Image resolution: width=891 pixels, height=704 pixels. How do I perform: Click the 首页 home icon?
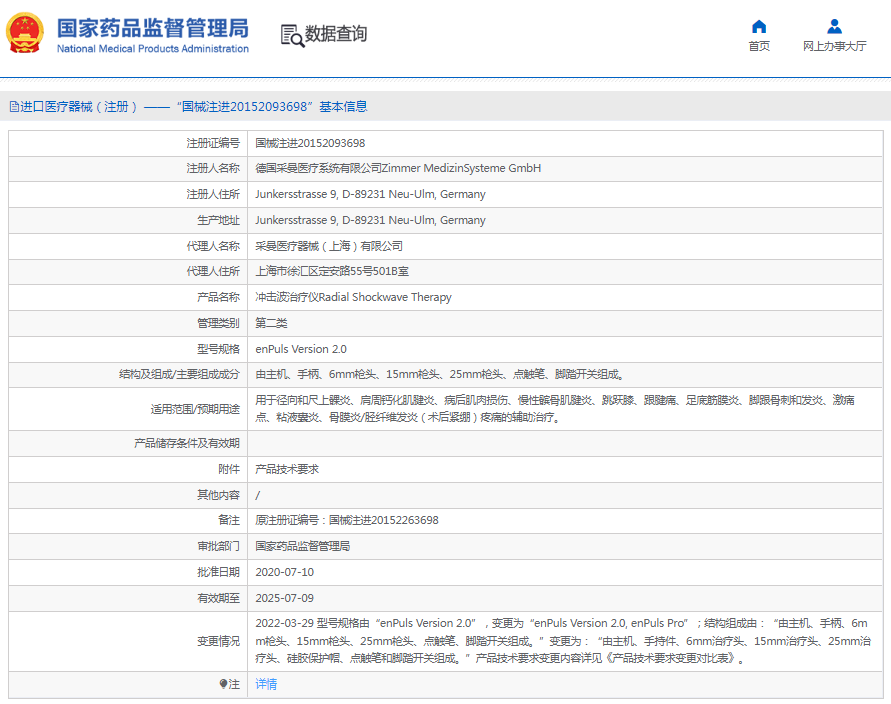pyautogui.click(x=759, y=26)
